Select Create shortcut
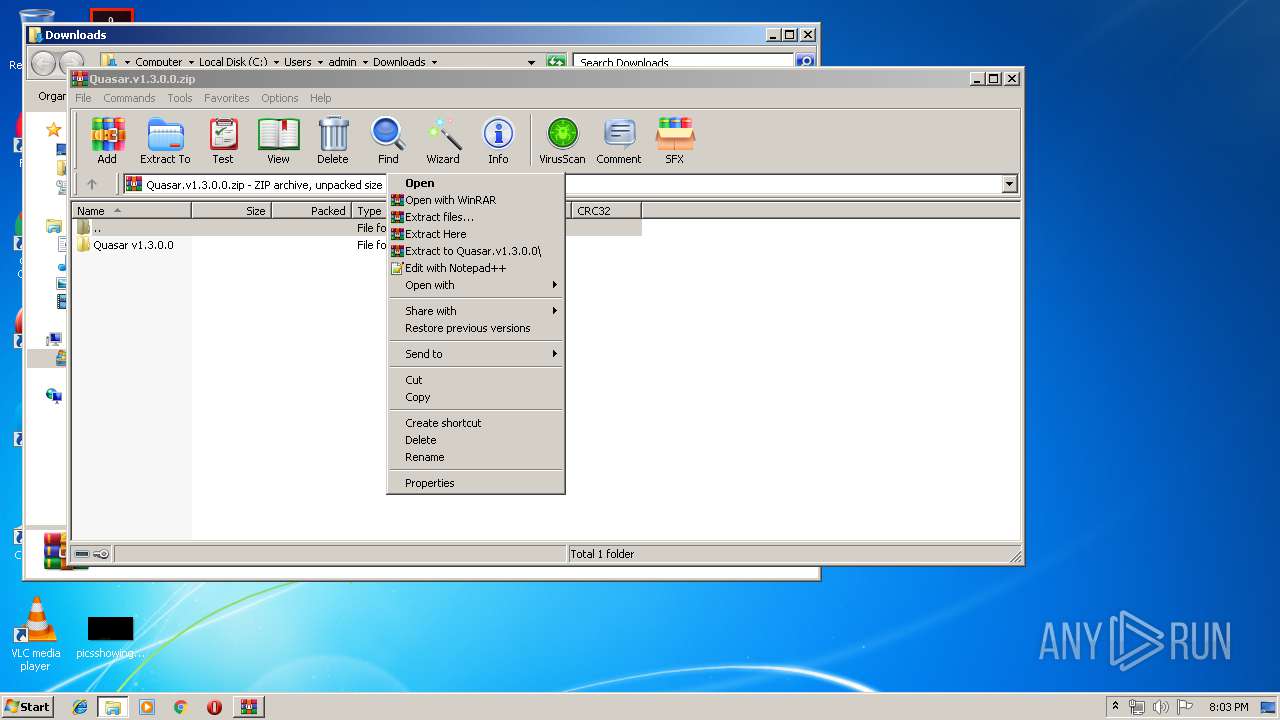This screenshot has height=720, width=1280. (476, 423)
